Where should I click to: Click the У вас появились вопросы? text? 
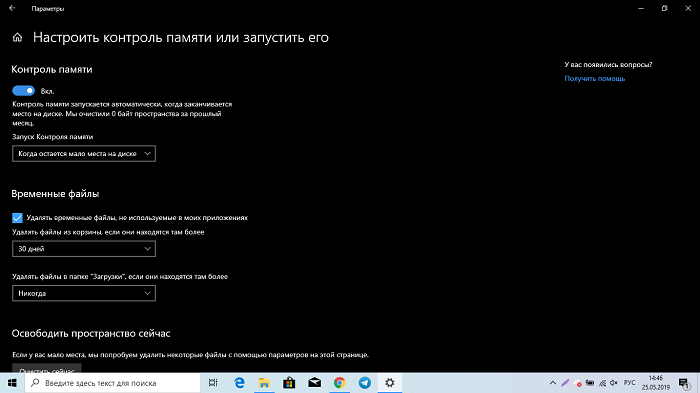[608, 65]
